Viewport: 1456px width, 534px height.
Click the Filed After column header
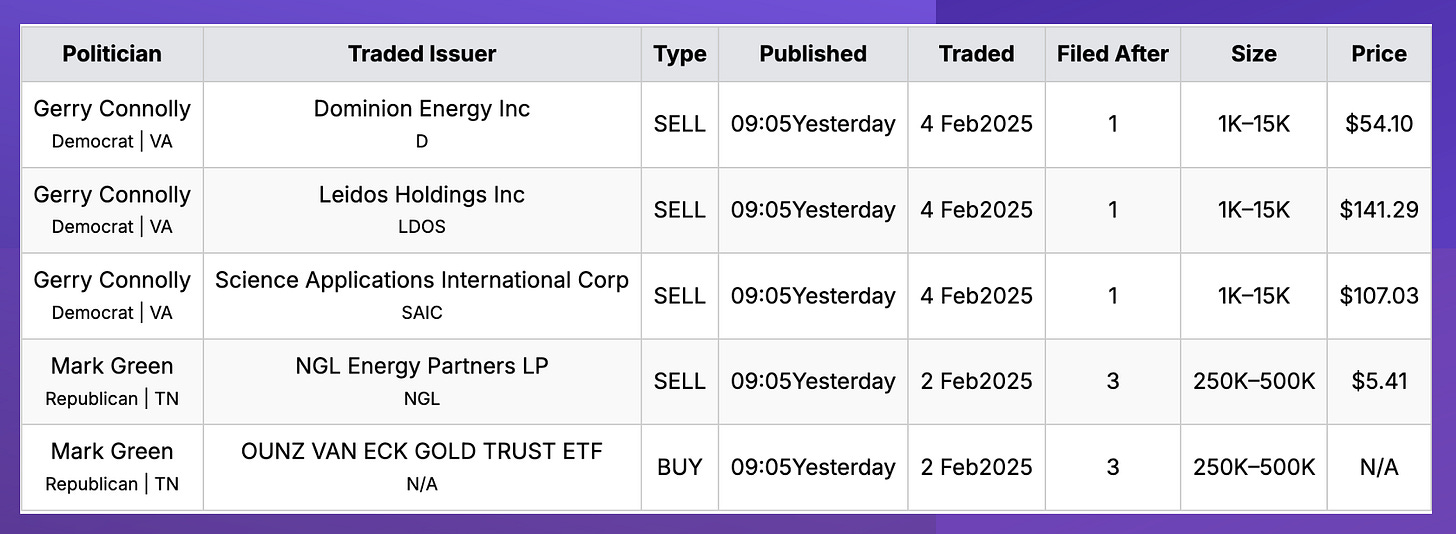tap(1113, 54)
